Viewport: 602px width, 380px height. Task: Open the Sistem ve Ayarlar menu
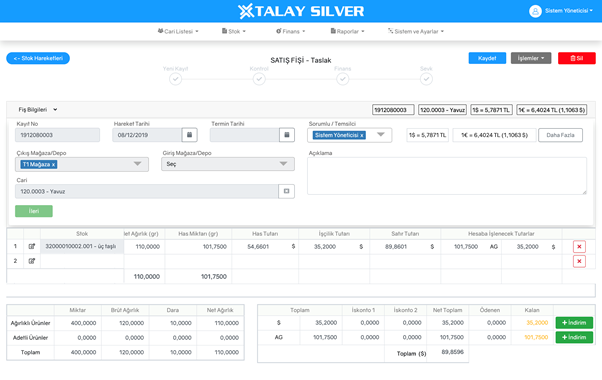[415, 31]
